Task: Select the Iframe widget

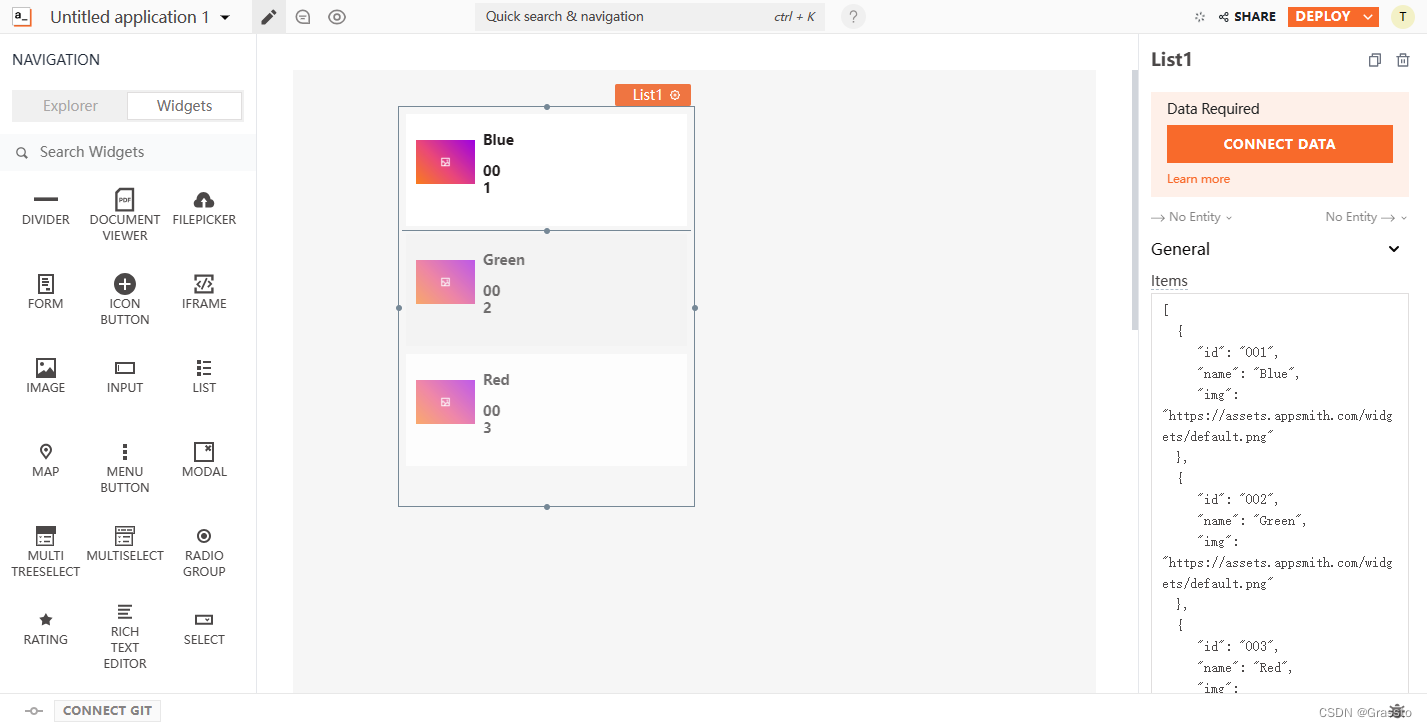Action: [x=204, y=292]
